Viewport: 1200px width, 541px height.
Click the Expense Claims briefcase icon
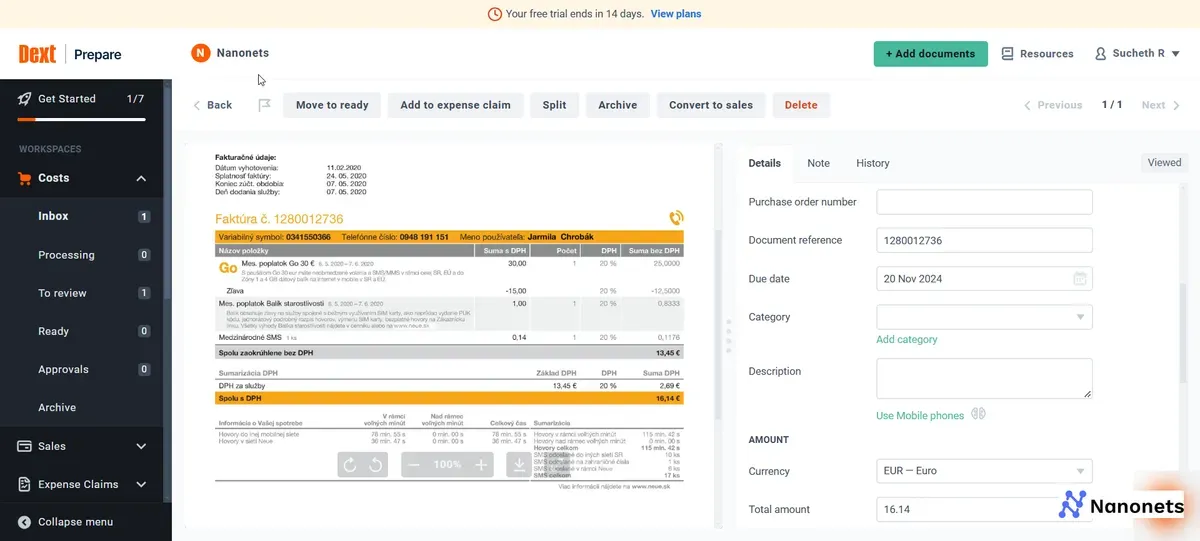pos(25,484)
